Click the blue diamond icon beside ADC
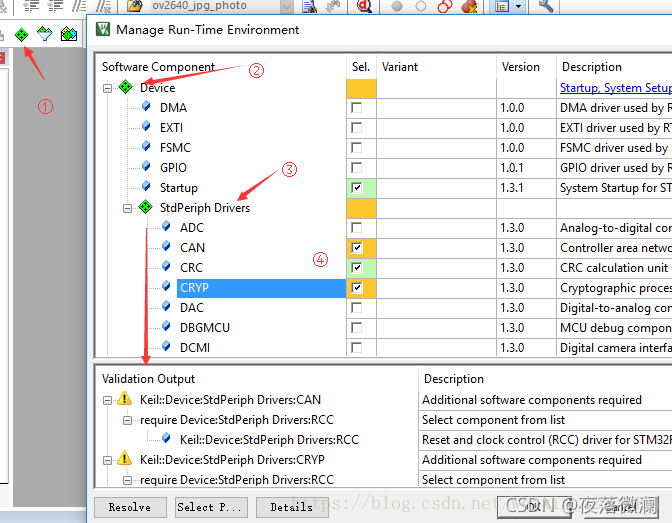 (x=166, y=226)
